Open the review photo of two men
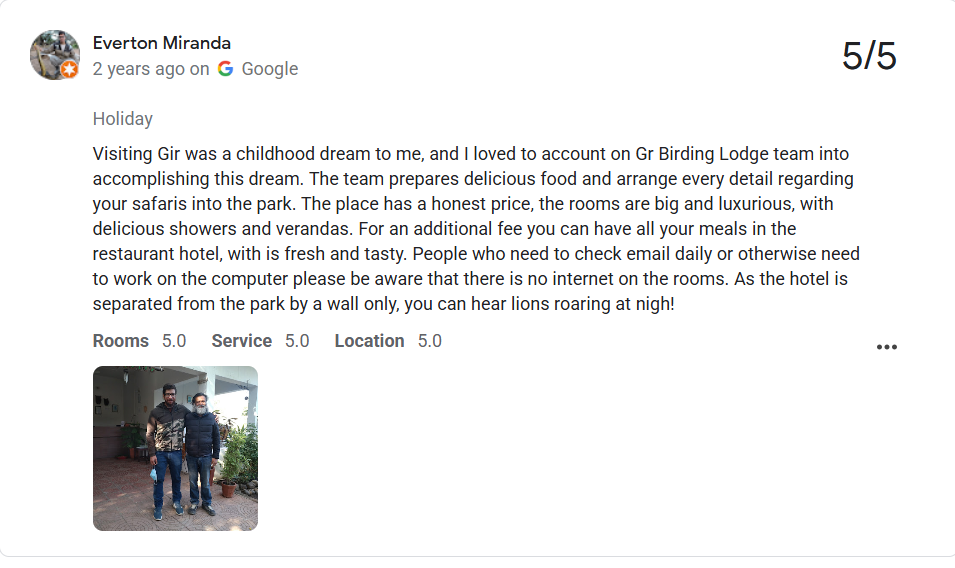The height and width of the screenshot is (568, 955). pyautogui.click(x=175, y=448)
